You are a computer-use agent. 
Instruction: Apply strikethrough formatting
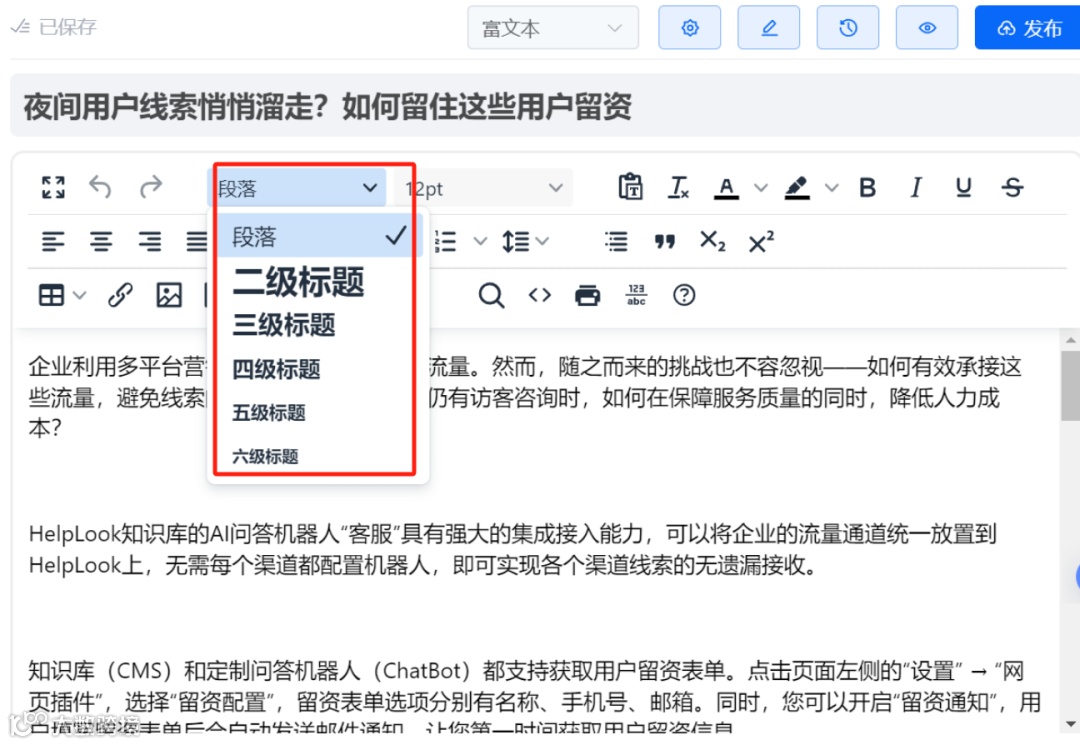pos(1011,187)
